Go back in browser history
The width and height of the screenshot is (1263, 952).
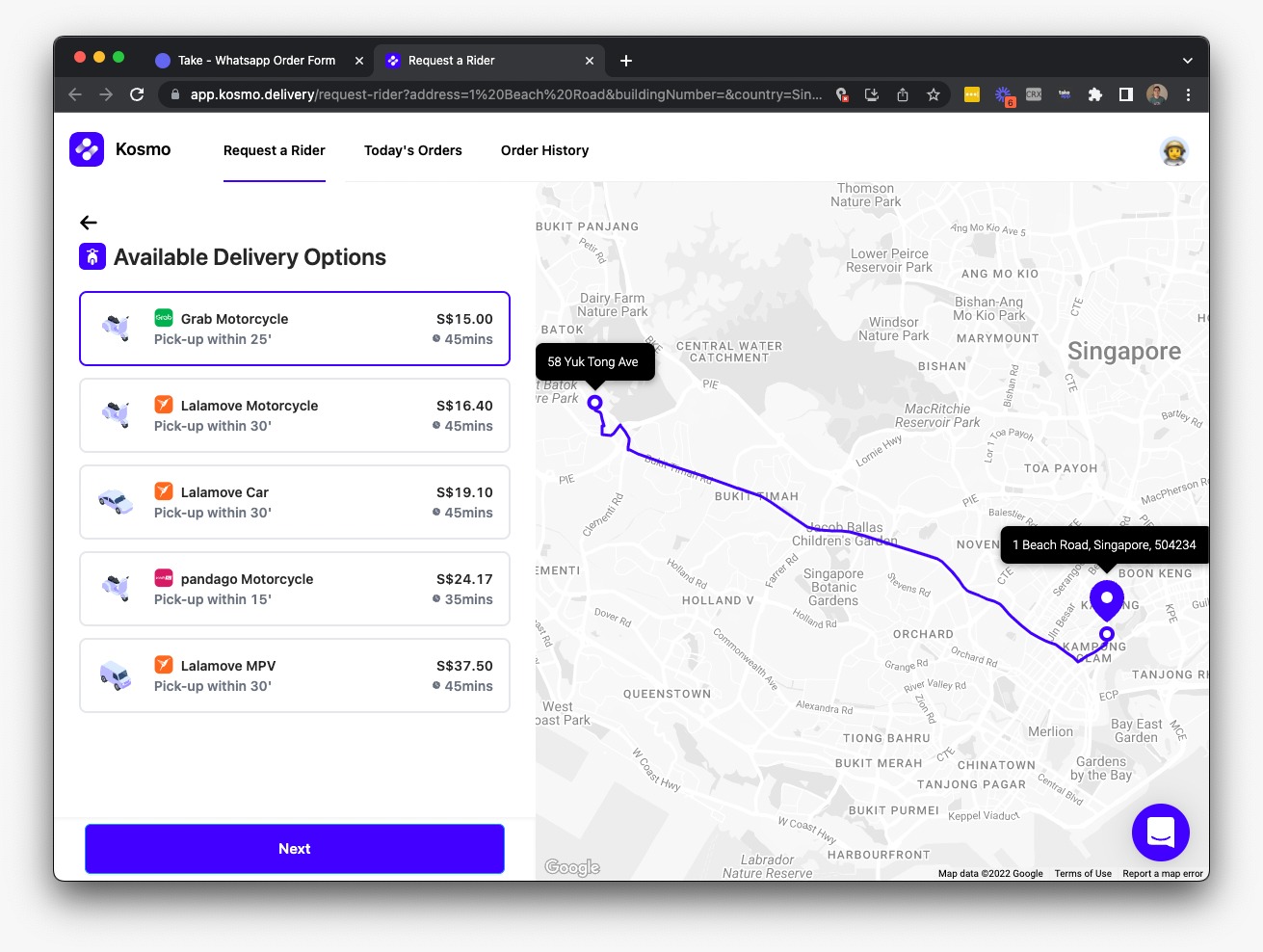75,94
